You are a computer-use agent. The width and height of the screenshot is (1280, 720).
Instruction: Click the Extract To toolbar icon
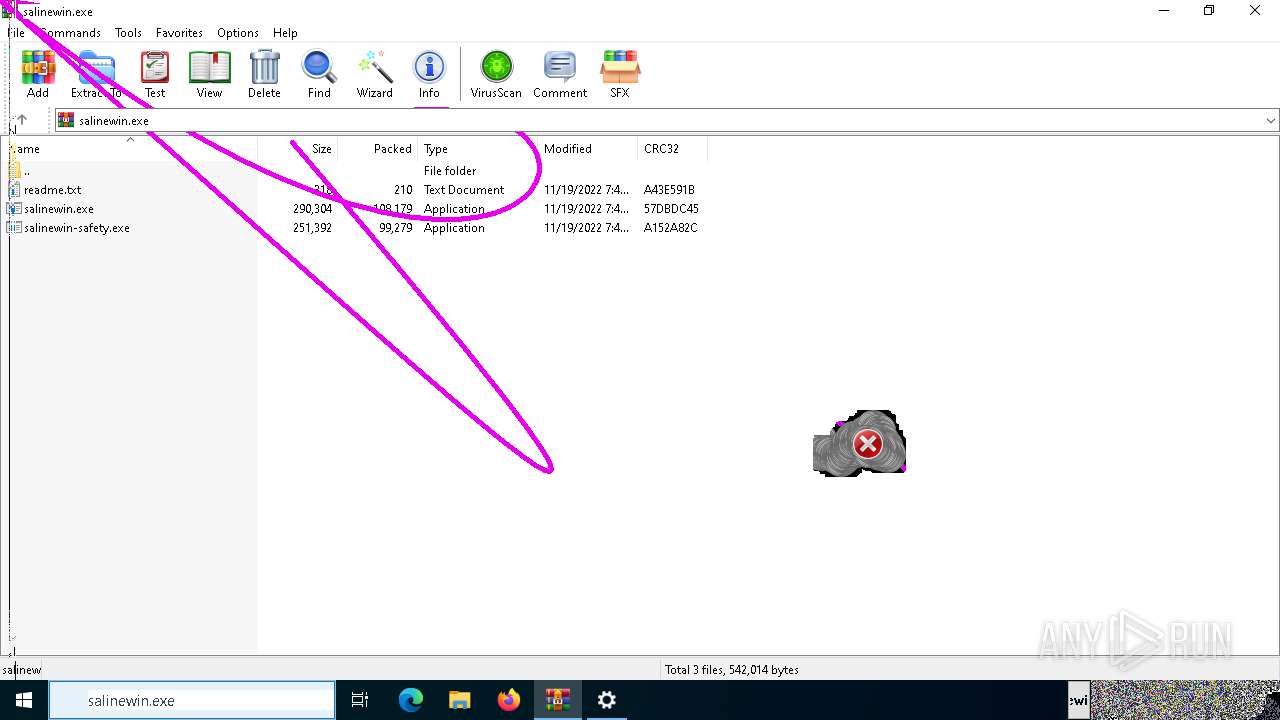96,74
